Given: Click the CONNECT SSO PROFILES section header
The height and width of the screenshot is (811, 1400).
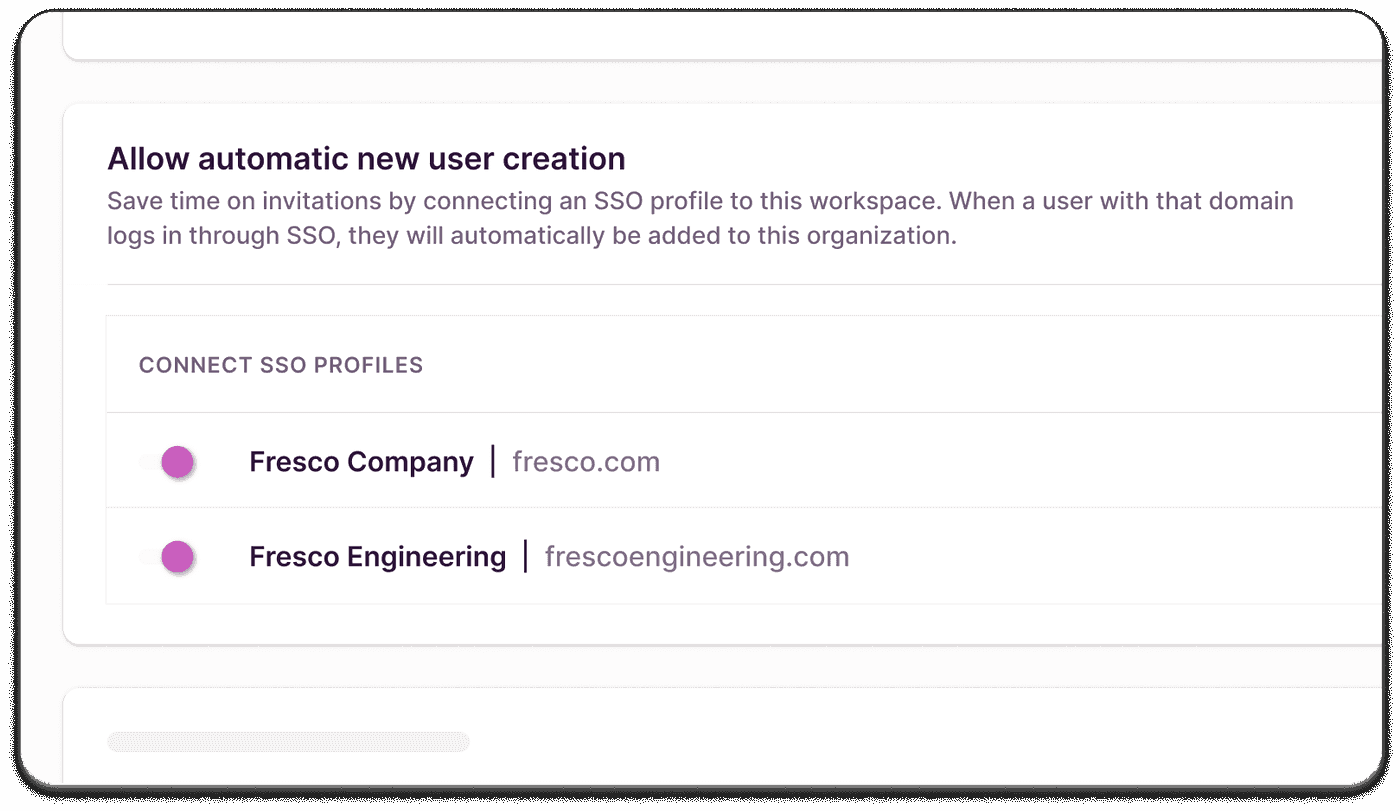Looking at the screenshot, I should coord(280,365).
